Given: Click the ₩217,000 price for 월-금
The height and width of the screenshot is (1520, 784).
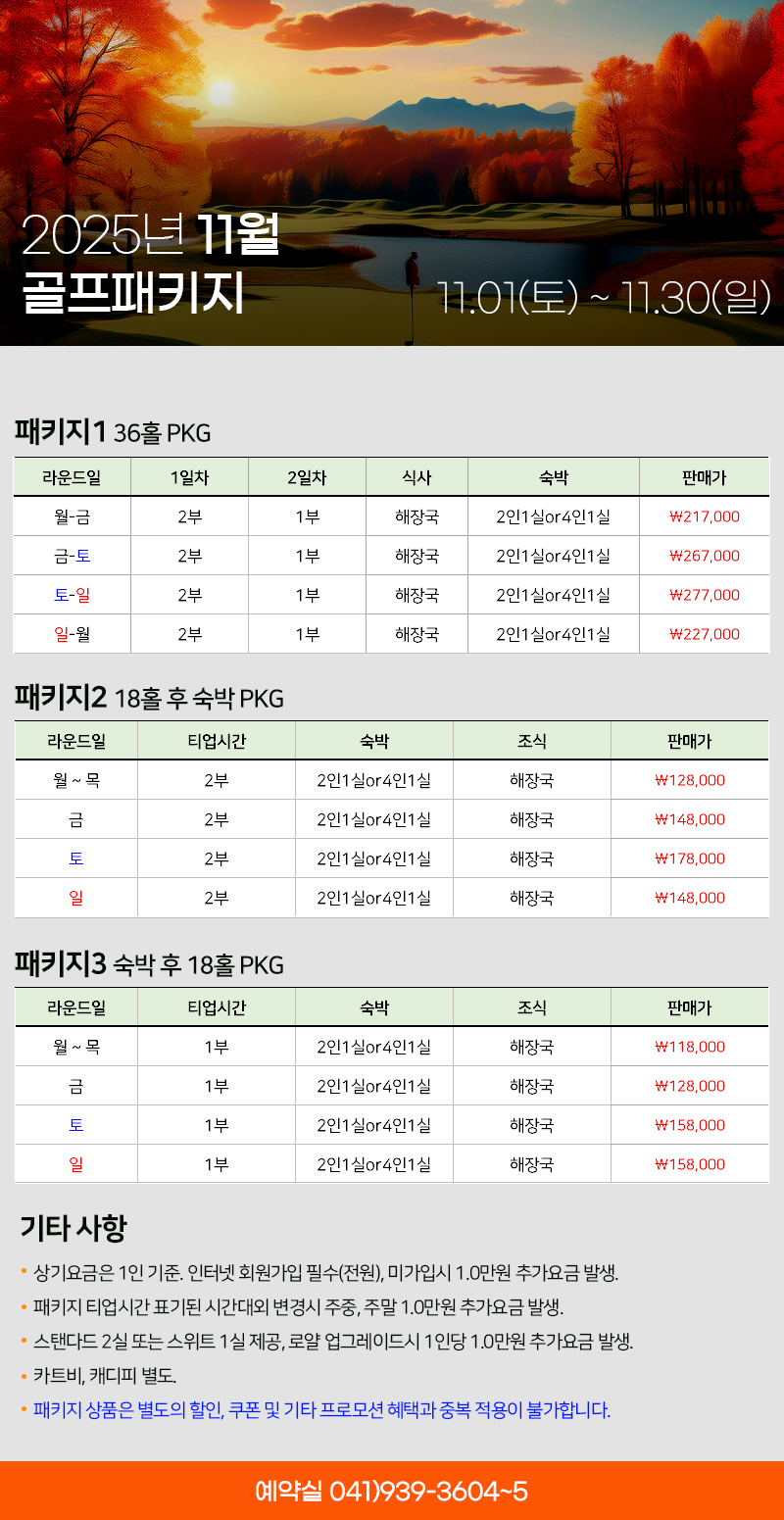Looking at the screenshot, I should (704, 516).
